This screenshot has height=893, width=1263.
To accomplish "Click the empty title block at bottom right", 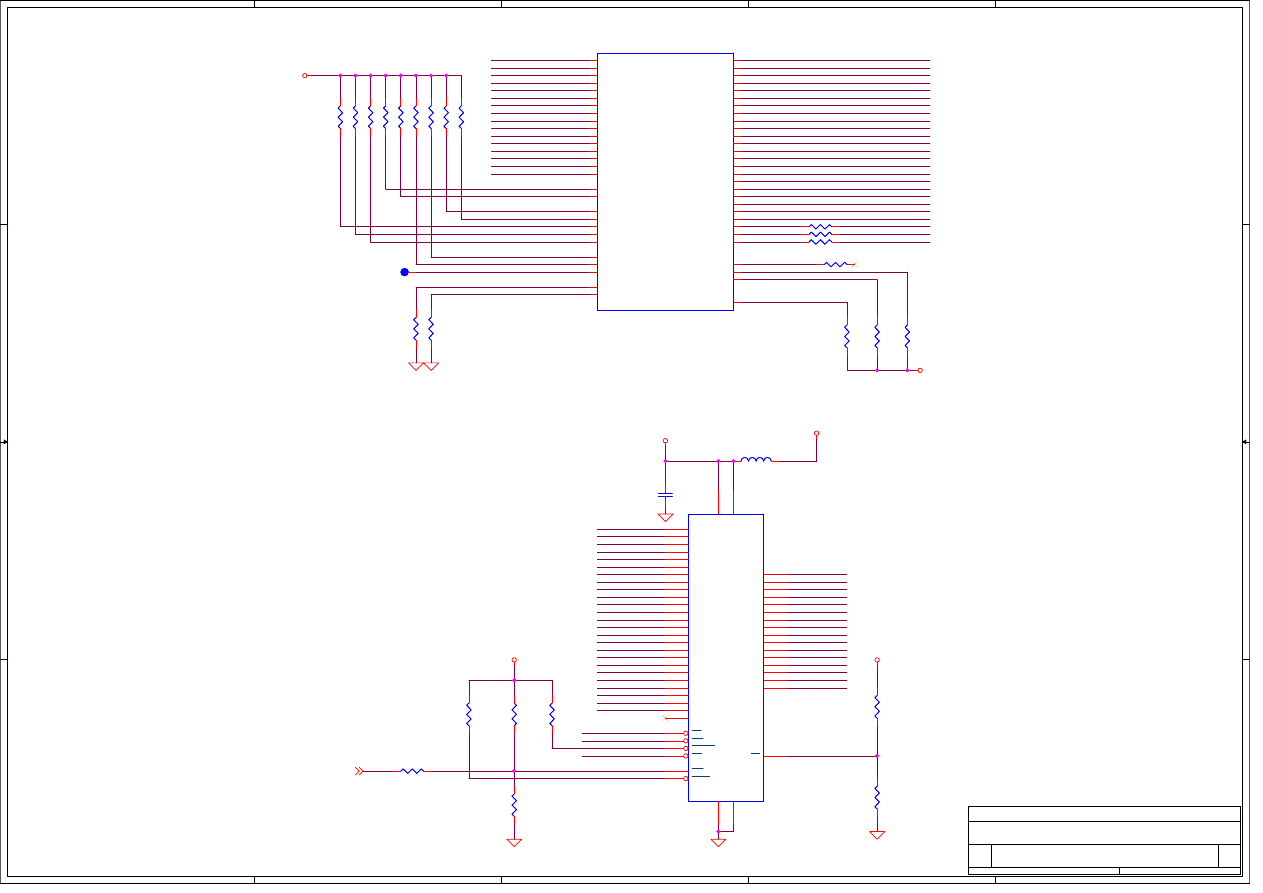I will pyautogui.click(x=1104, y=840).
